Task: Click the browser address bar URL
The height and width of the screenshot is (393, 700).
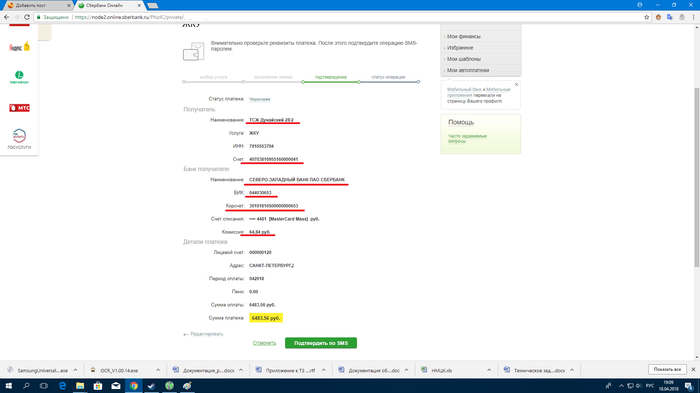Action: [x=129, y=17]
